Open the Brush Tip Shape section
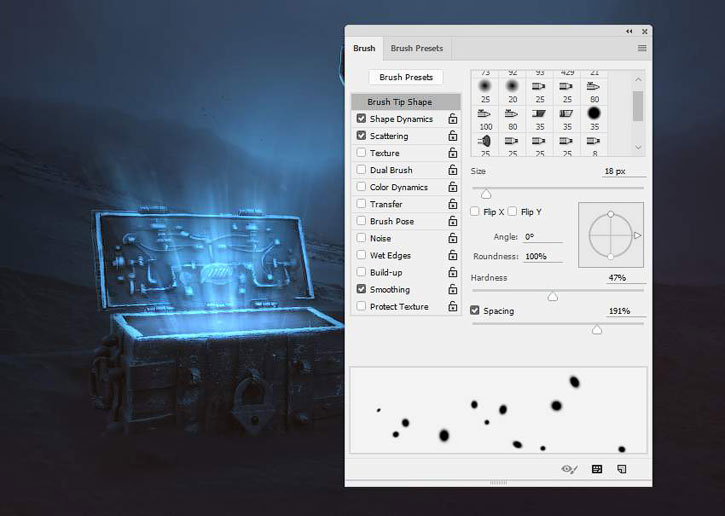 pyautogui.click(x=406, y=102)
